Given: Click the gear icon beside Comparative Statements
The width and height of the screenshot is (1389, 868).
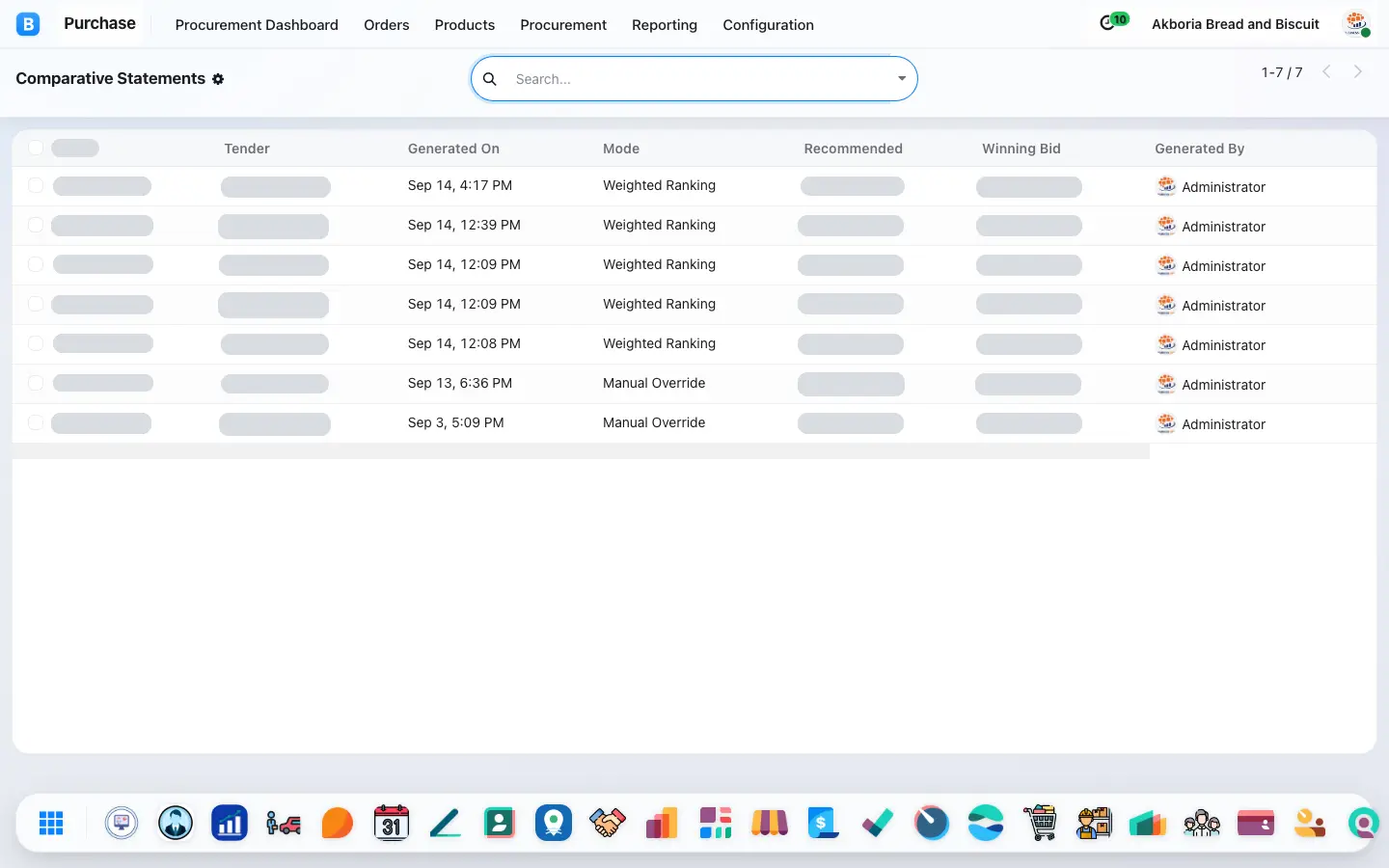Looking at the screenshot, I should click(218, 79).
